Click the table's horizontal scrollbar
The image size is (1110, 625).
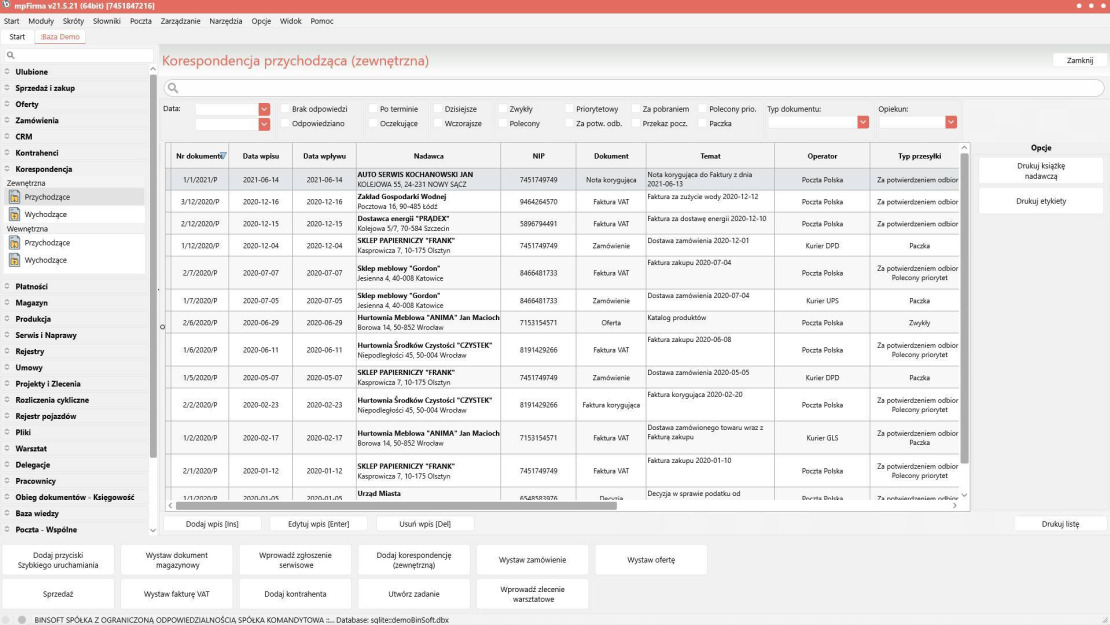coord(400,506)
